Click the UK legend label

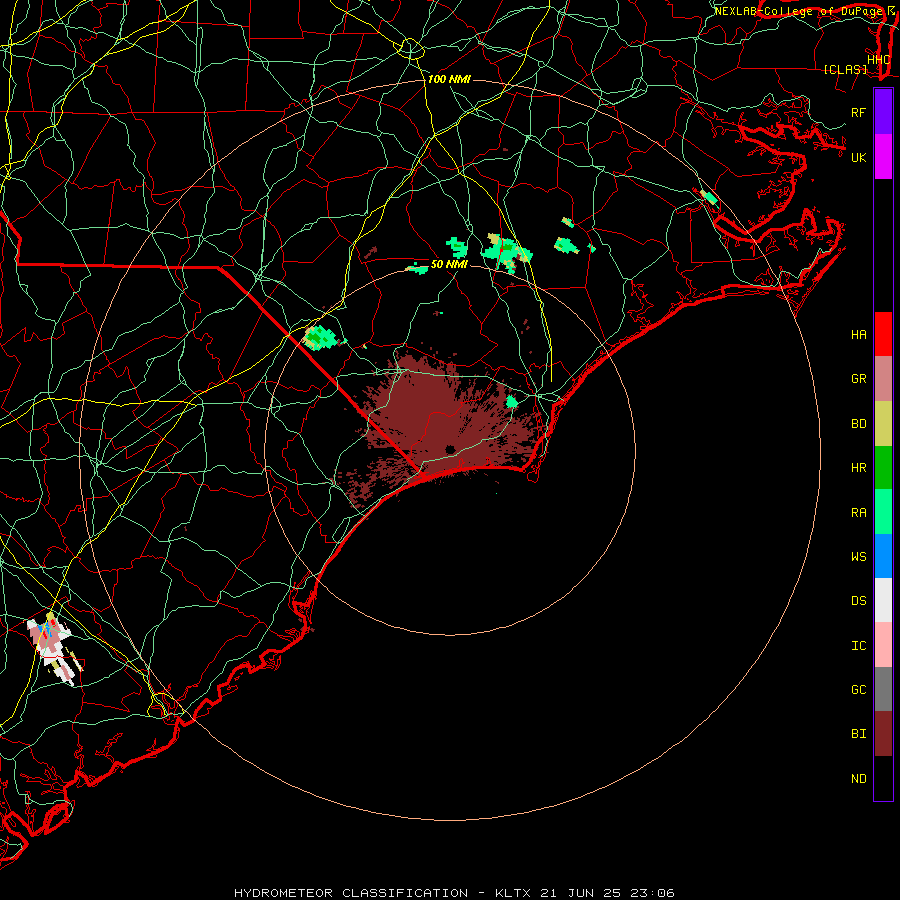[858, 157]
